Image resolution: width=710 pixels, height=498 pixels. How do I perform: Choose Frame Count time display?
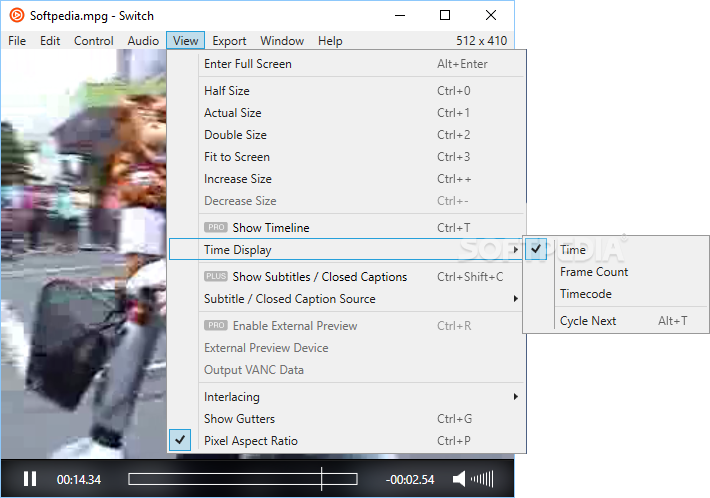point(617,272)
